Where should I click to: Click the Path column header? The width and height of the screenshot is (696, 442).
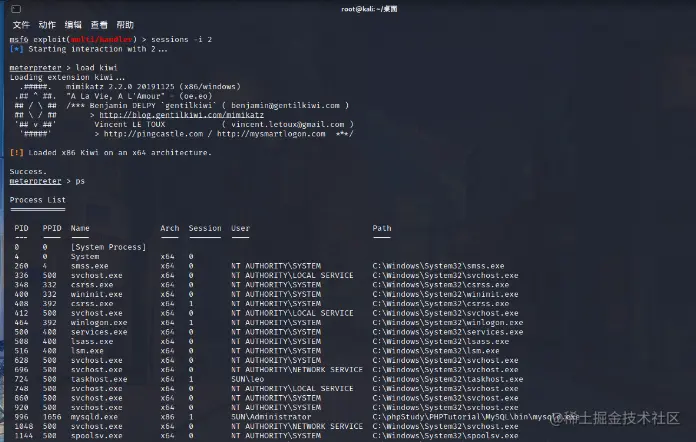point(382,228)
